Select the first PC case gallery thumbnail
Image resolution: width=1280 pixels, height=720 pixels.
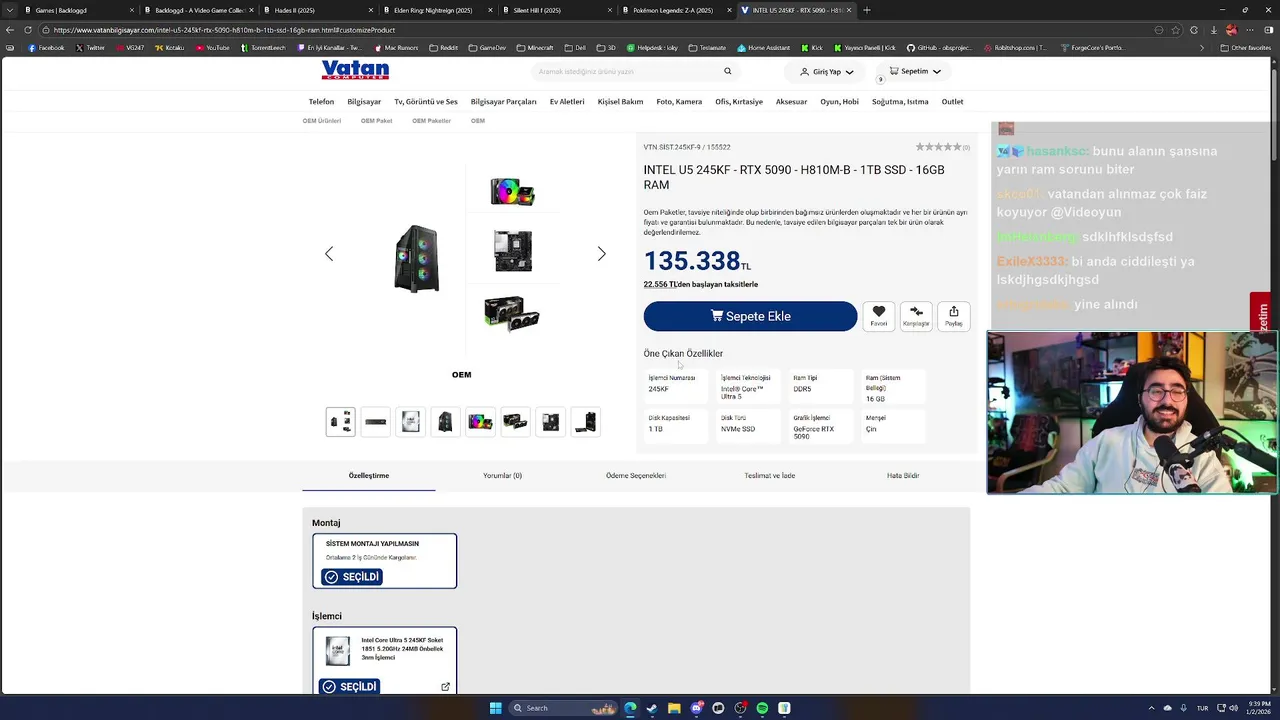tap(340, 422)
